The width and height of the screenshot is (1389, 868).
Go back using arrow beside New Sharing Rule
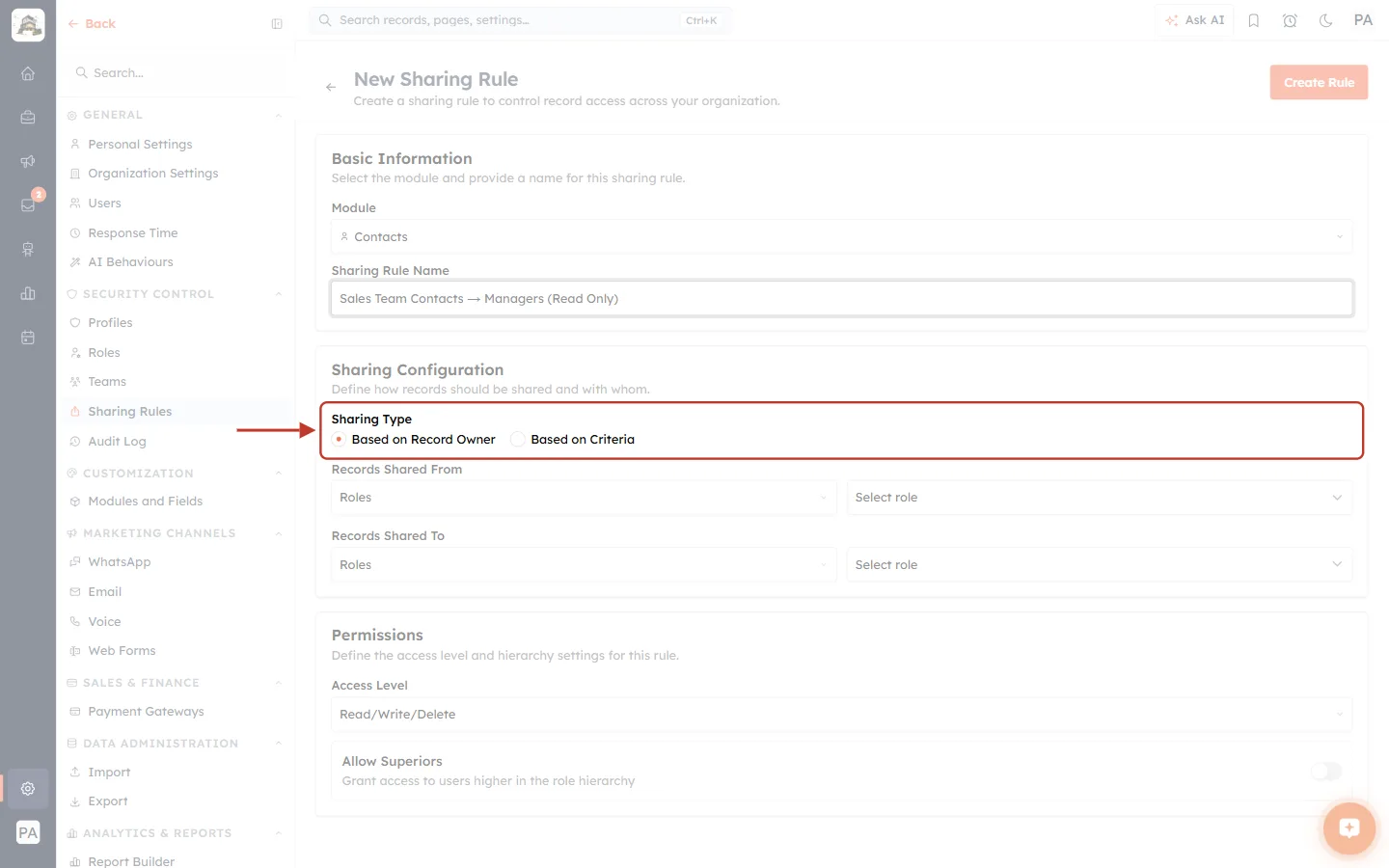[x=331, y=87]
